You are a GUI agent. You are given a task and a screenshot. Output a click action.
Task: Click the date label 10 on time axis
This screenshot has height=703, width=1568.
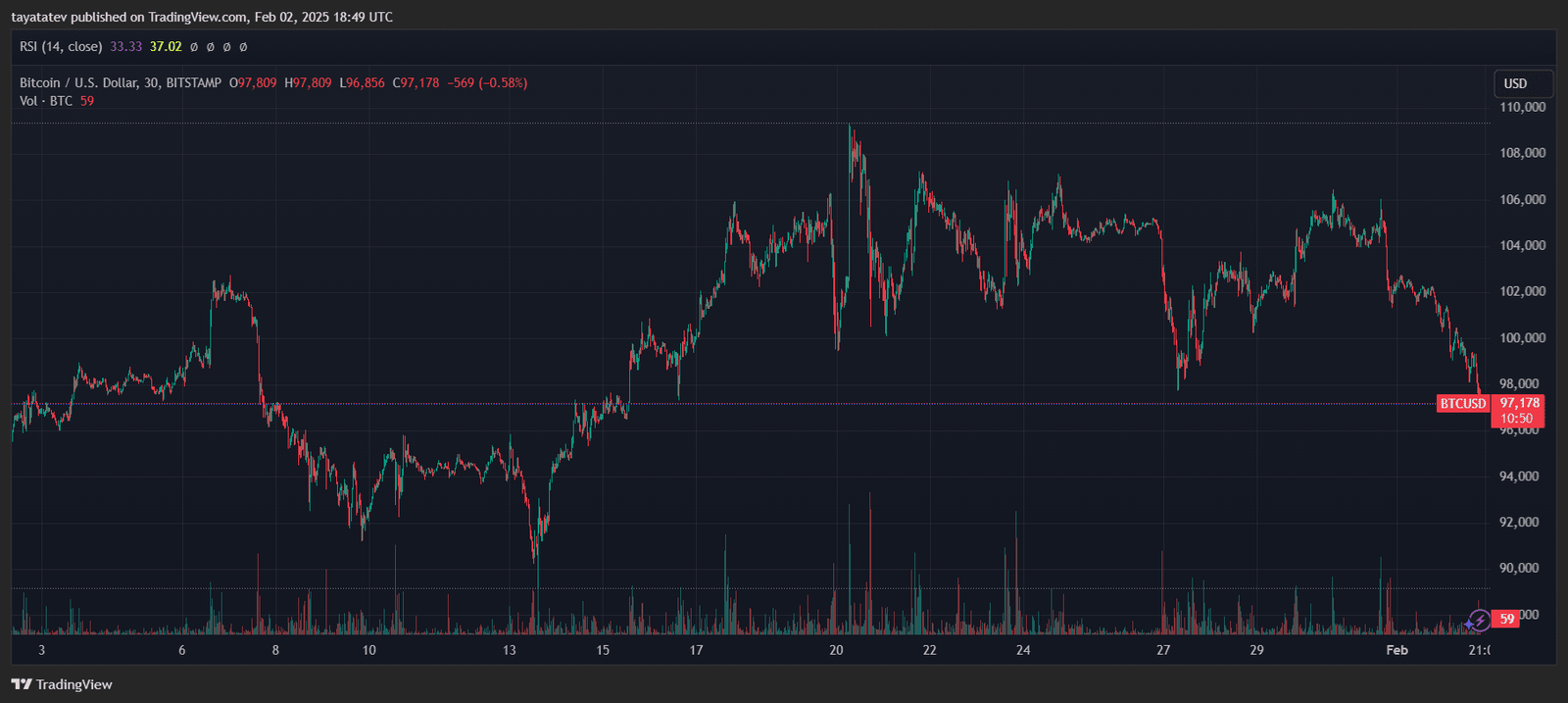369,650
